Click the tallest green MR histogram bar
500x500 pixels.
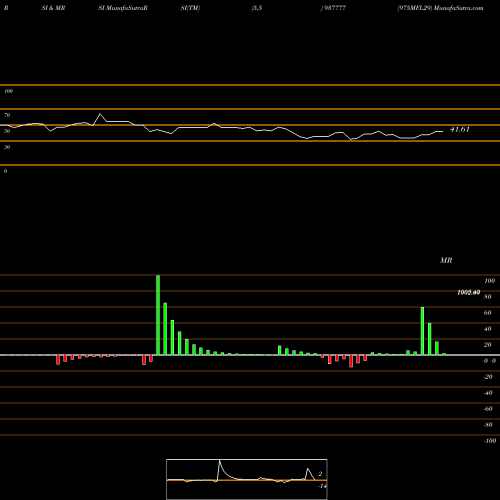pyautogui.click(x=158, y=315)
